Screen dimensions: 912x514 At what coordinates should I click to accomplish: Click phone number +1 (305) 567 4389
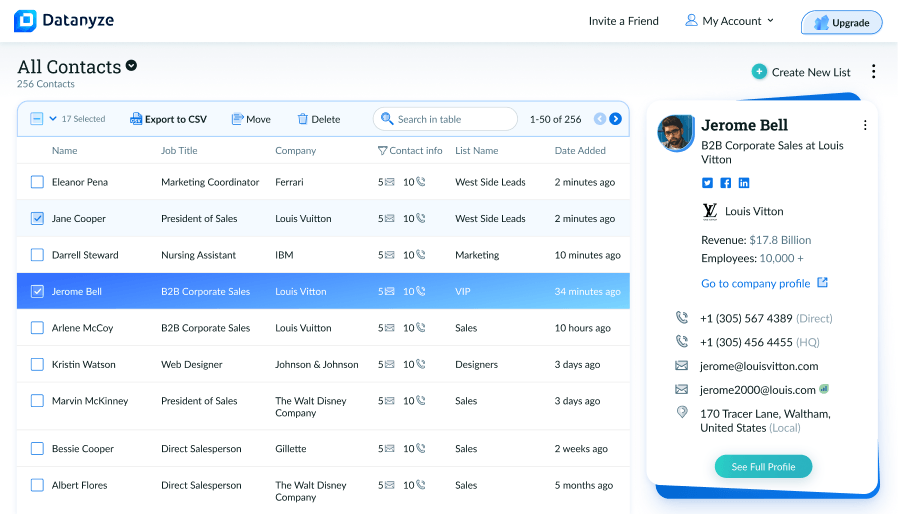(x=746, y=318)
